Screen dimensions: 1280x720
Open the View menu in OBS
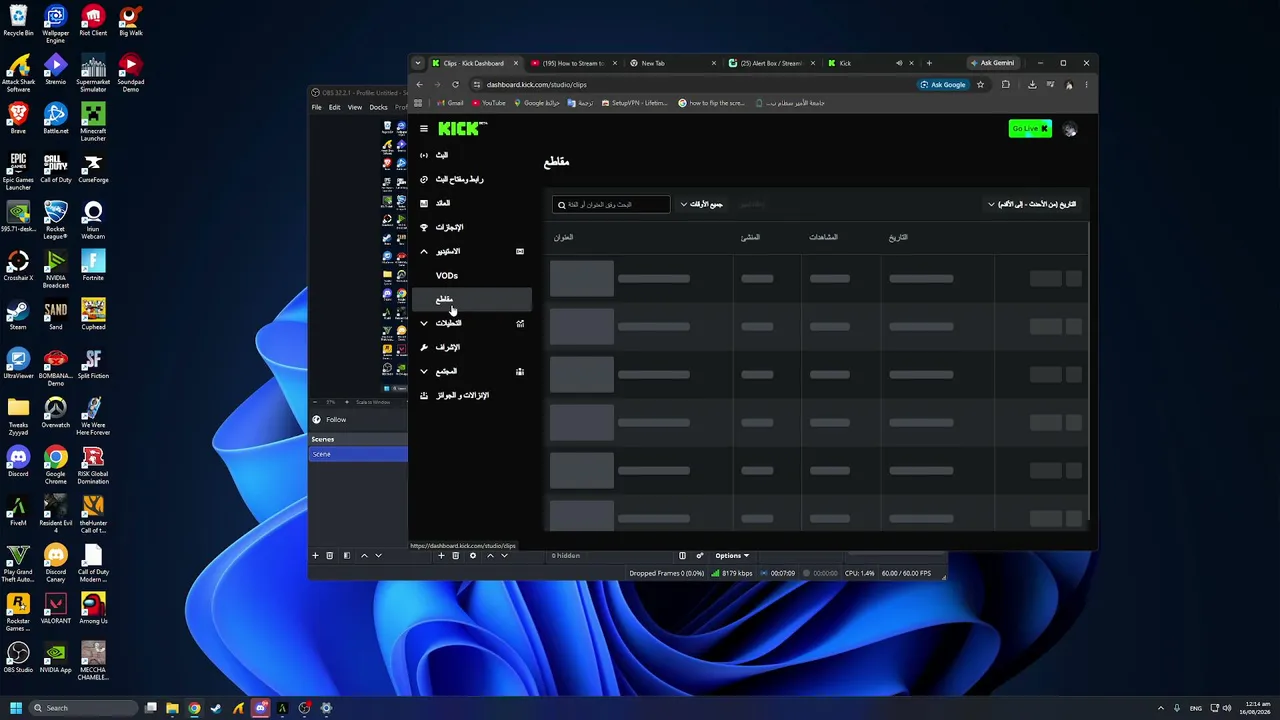[x=355, y=108]
